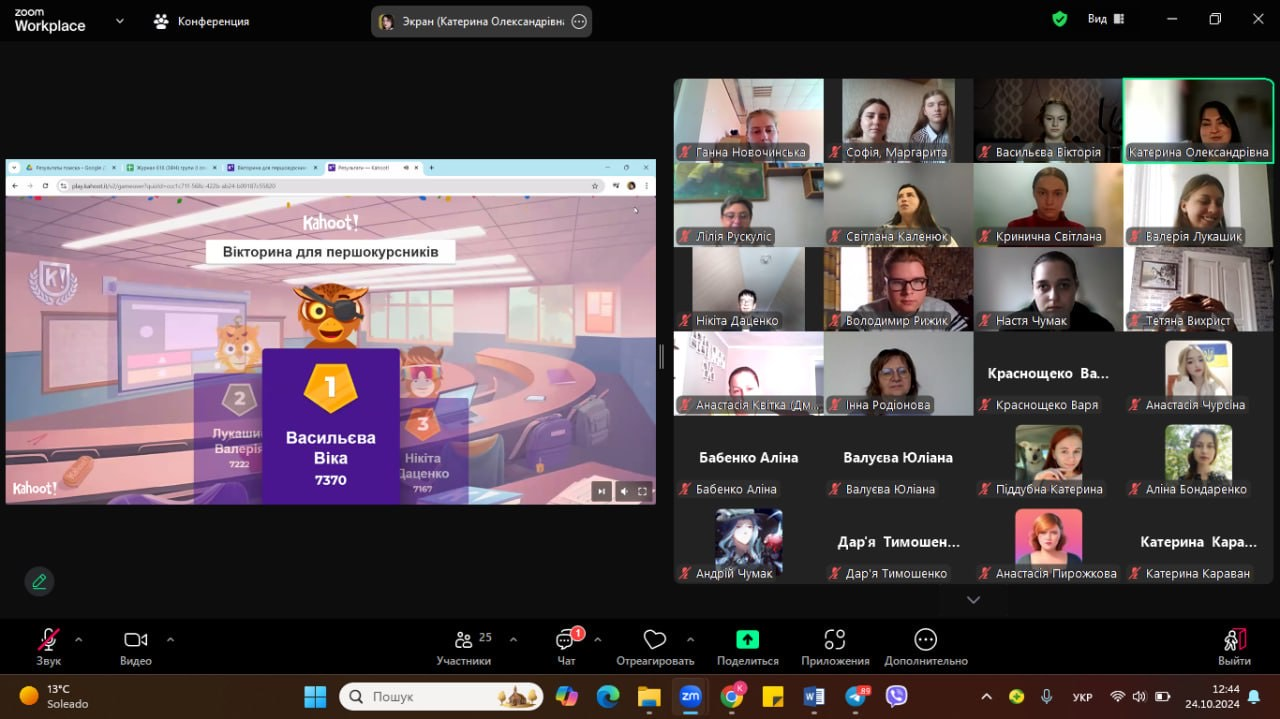The image size is (1280, 719).
Task: Click the Windows taskbar search field
Action: tap(440, 696)
